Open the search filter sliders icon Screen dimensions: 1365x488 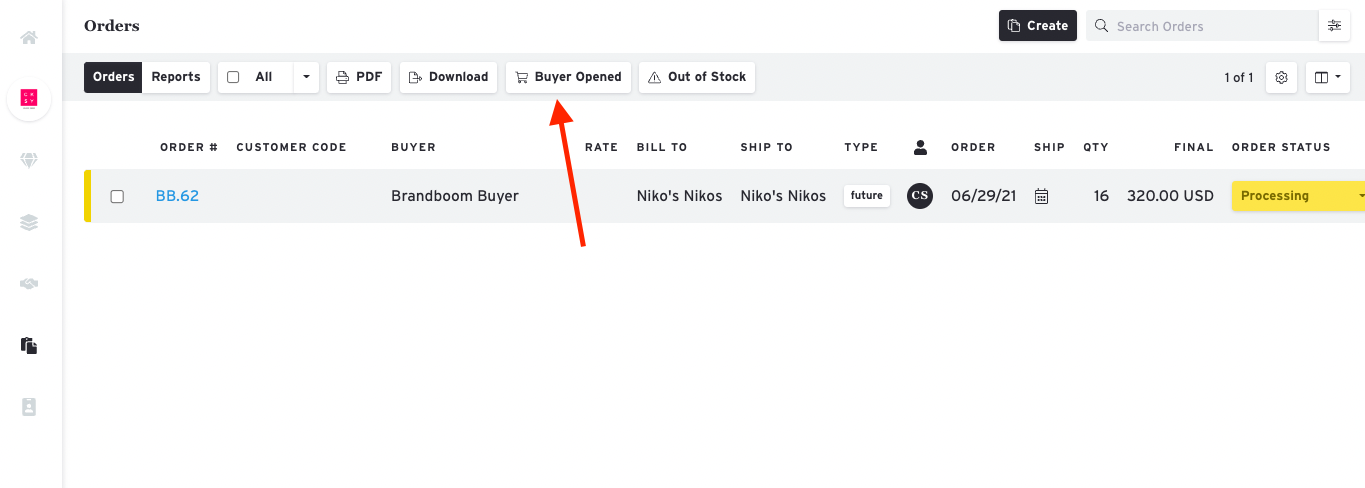[x=1334, y=26]
